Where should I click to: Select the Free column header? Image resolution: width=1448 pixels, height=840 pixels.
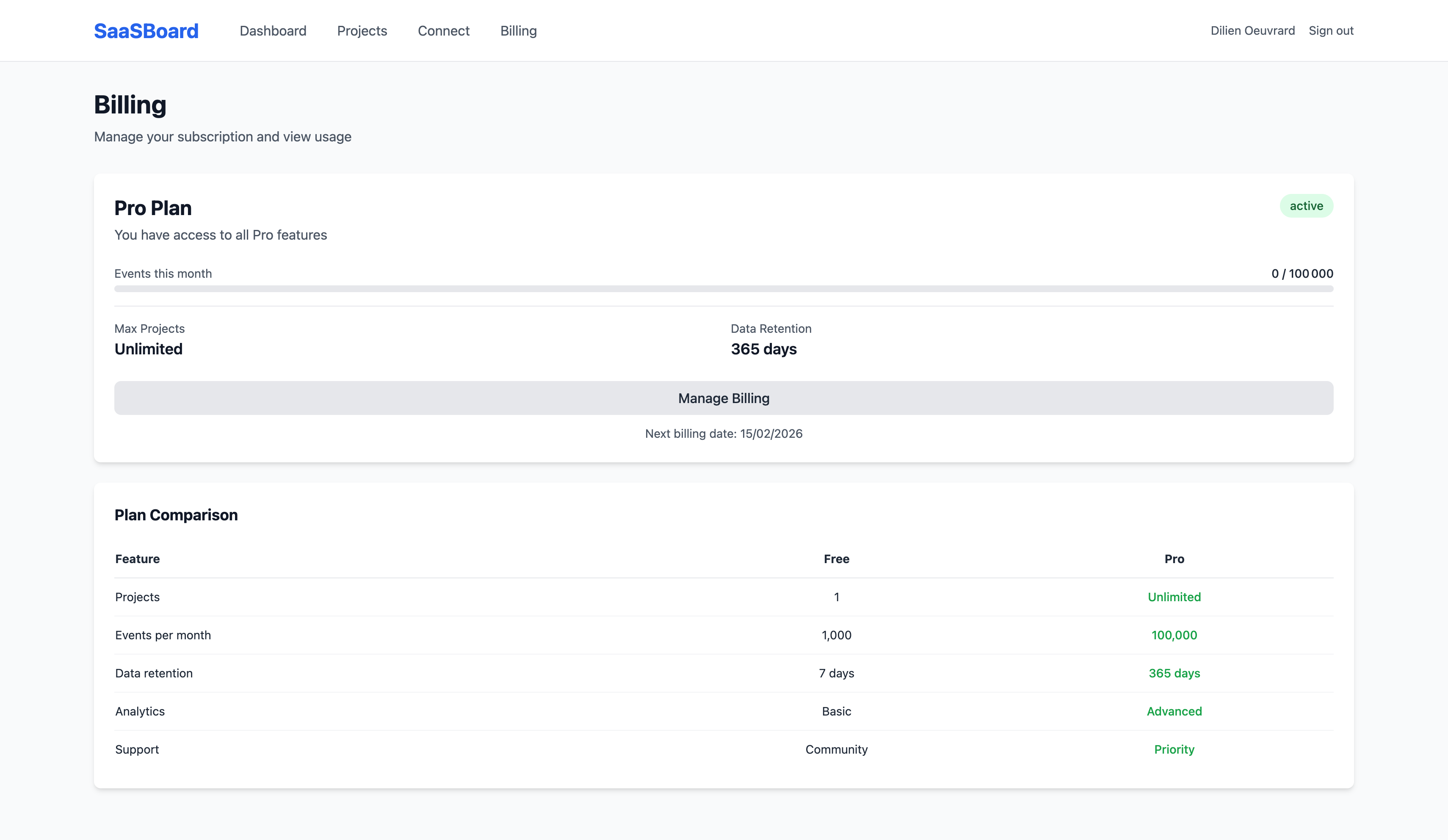pyautogui.click(x=837, y=558)
